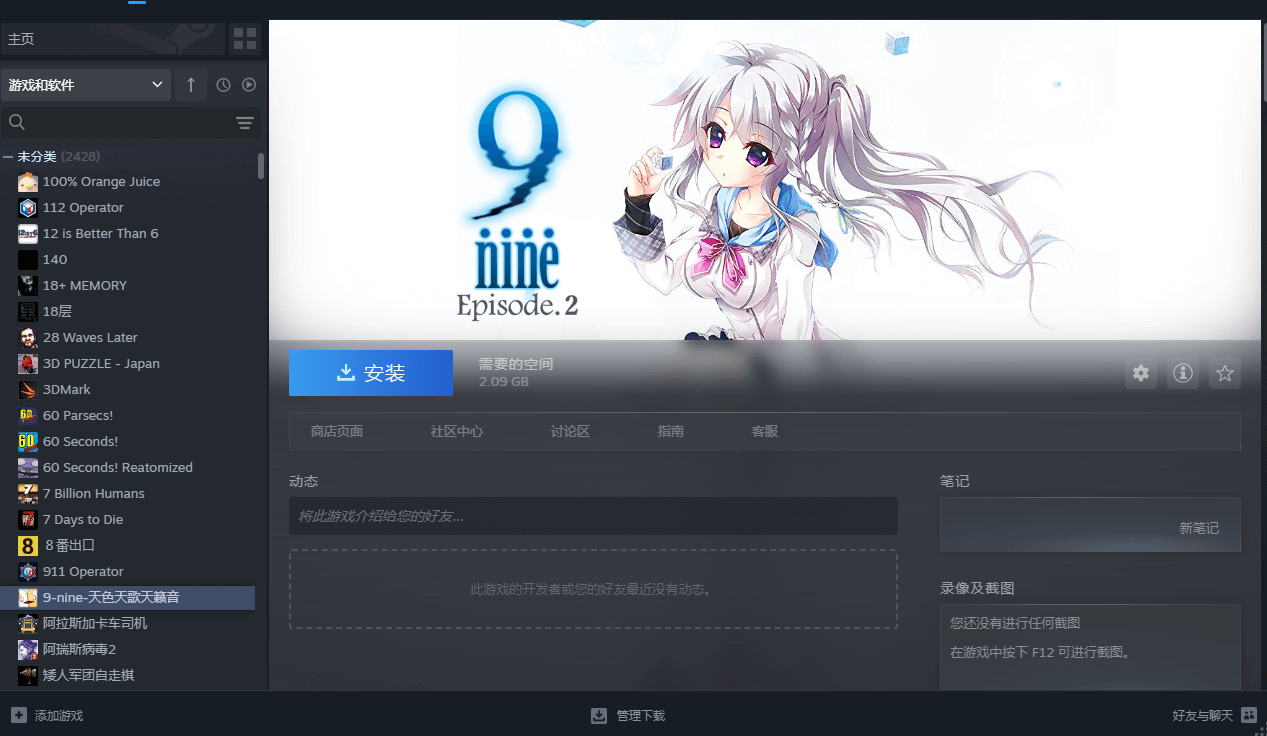Collapse the 未分类 category

tap(8, 157)
